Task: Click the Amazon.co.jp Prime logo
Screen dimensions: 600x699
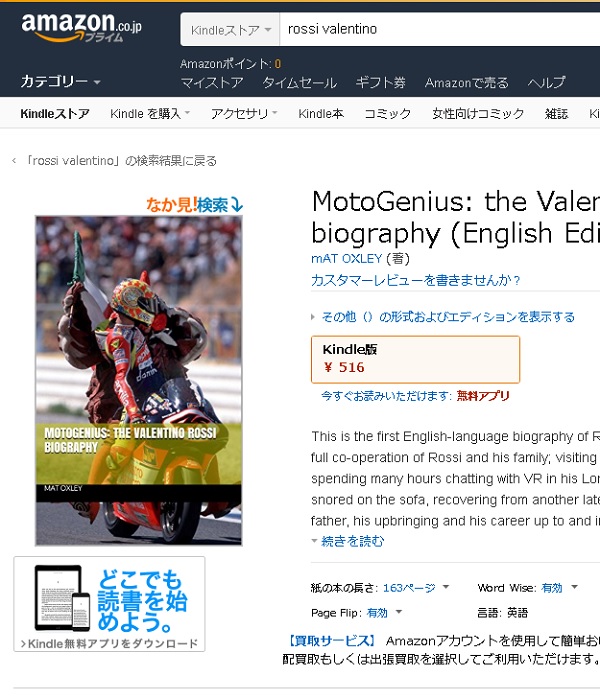Action: [82, 28]
